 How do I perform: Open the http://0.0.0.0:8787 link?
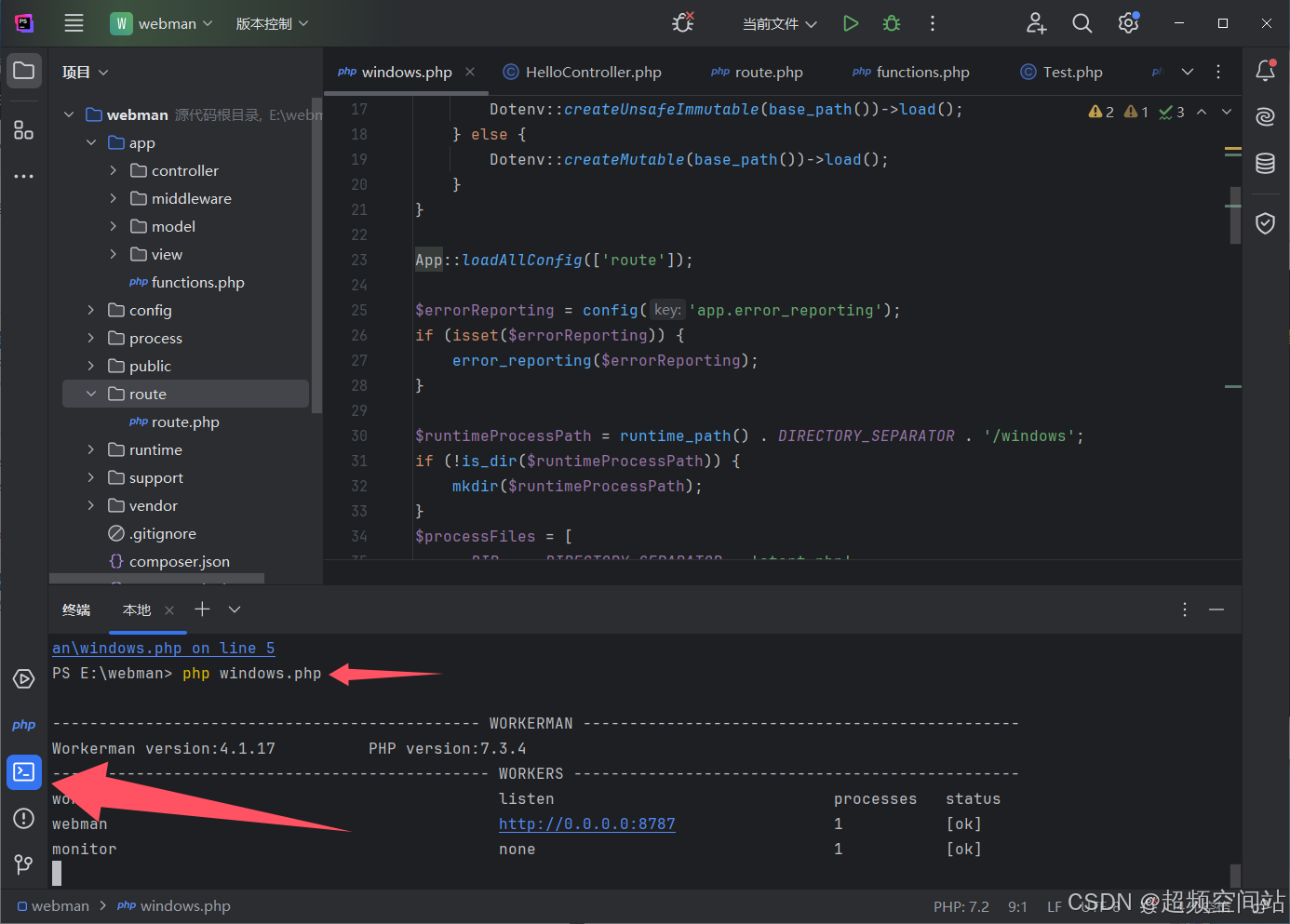point(587,824)
